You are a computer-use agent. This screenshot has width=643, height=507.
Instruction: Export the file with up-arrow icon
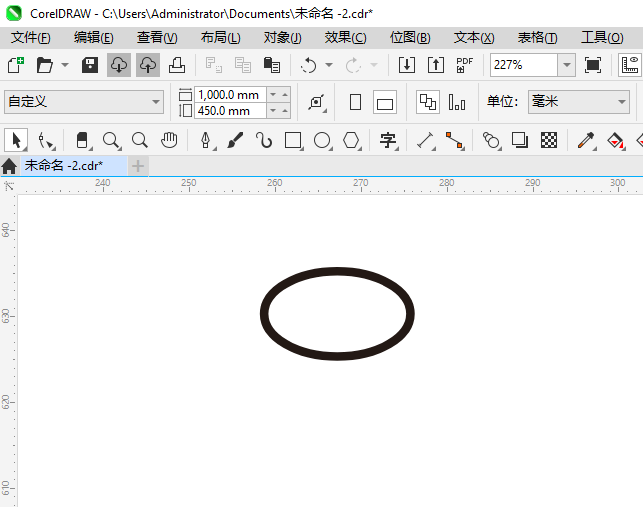(x=436, y=65)
